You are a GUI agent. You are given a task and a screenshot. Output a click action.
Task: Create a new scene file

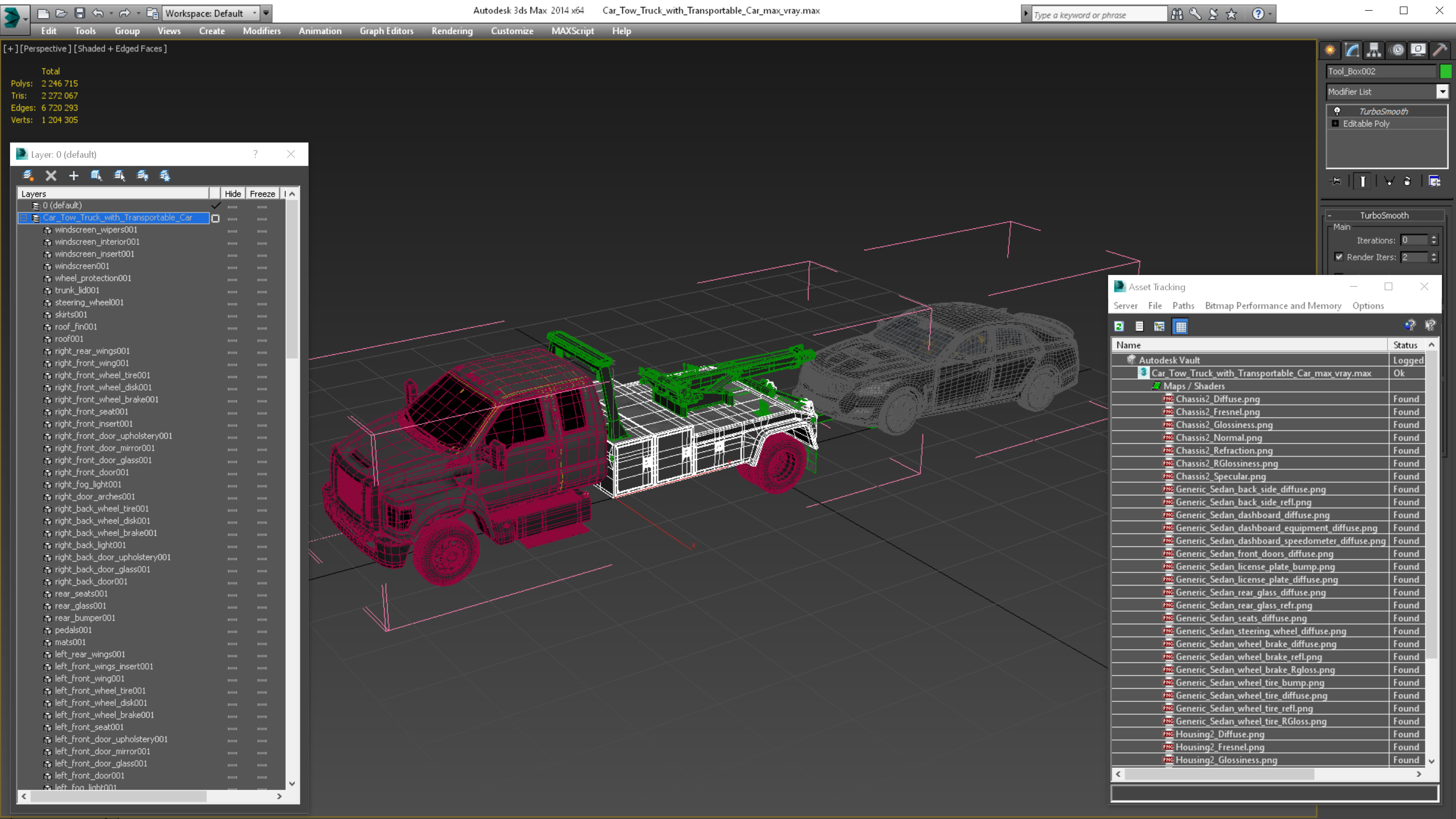click(x=43, y=13)
